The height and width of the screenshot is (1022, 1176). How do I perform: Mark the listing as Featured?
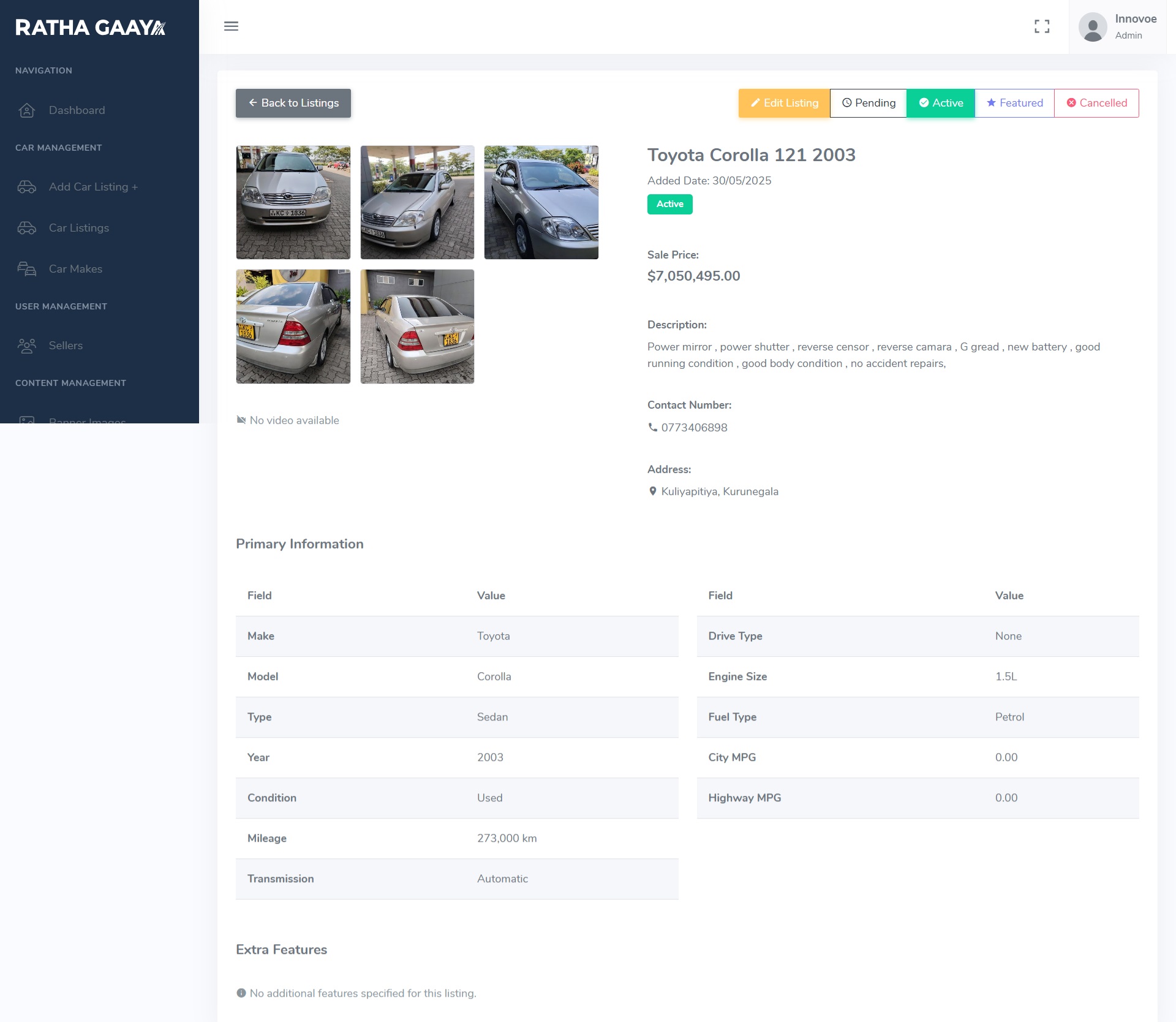[1014, 103]
